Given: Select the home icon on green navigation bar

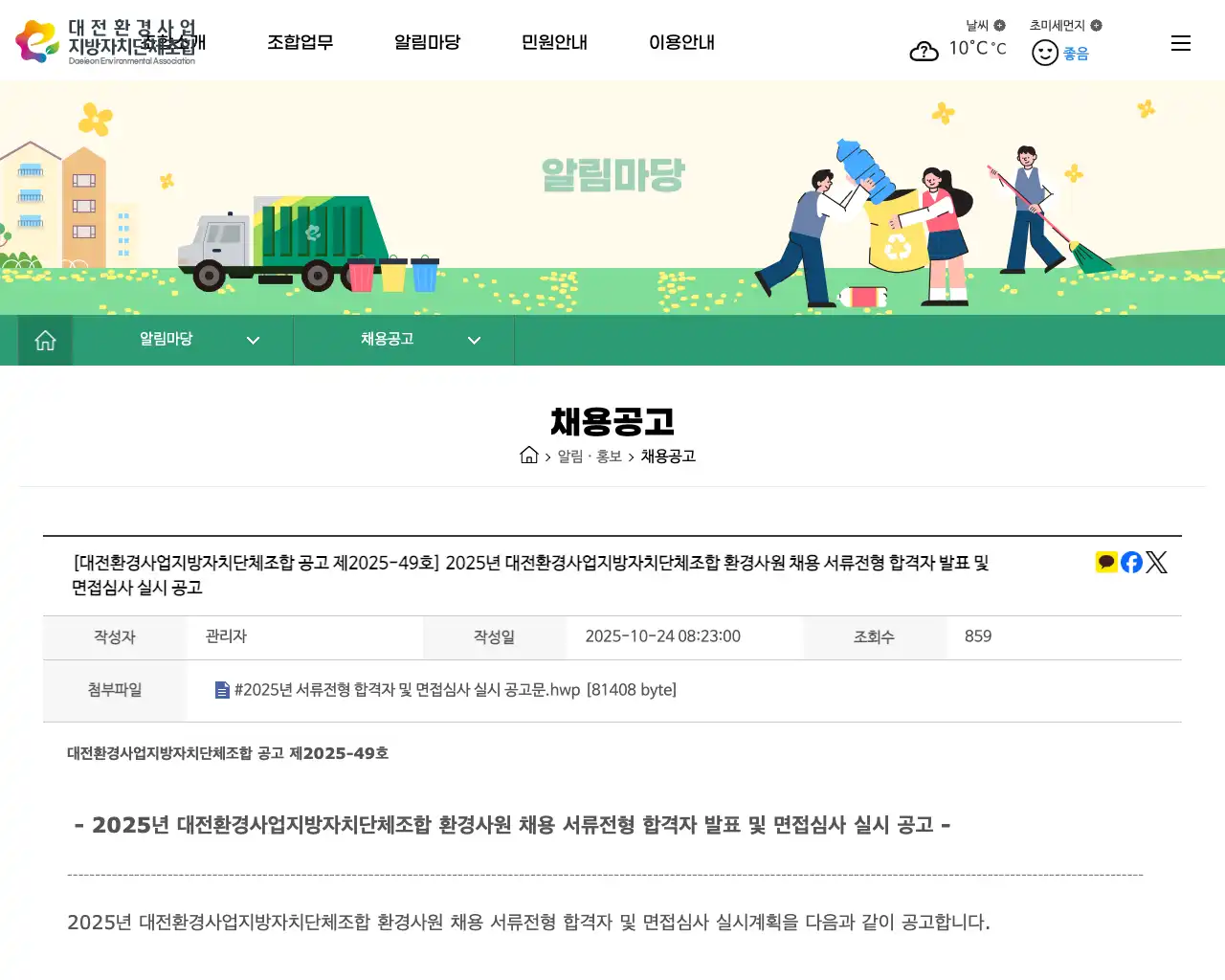Looking at the screenshot, I should pyautogui.click(x=44, y=340).
